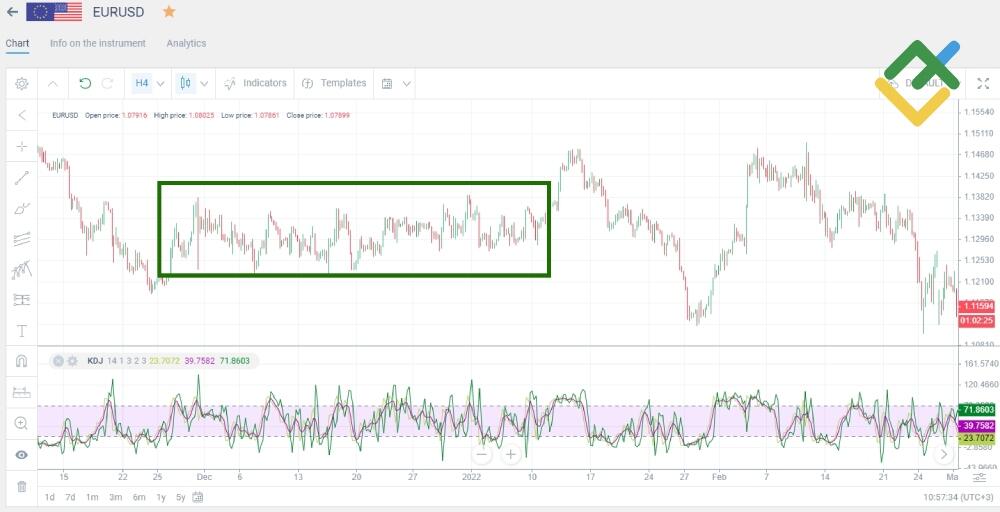Switch to Info on the instrument tab

click(98, 43)
